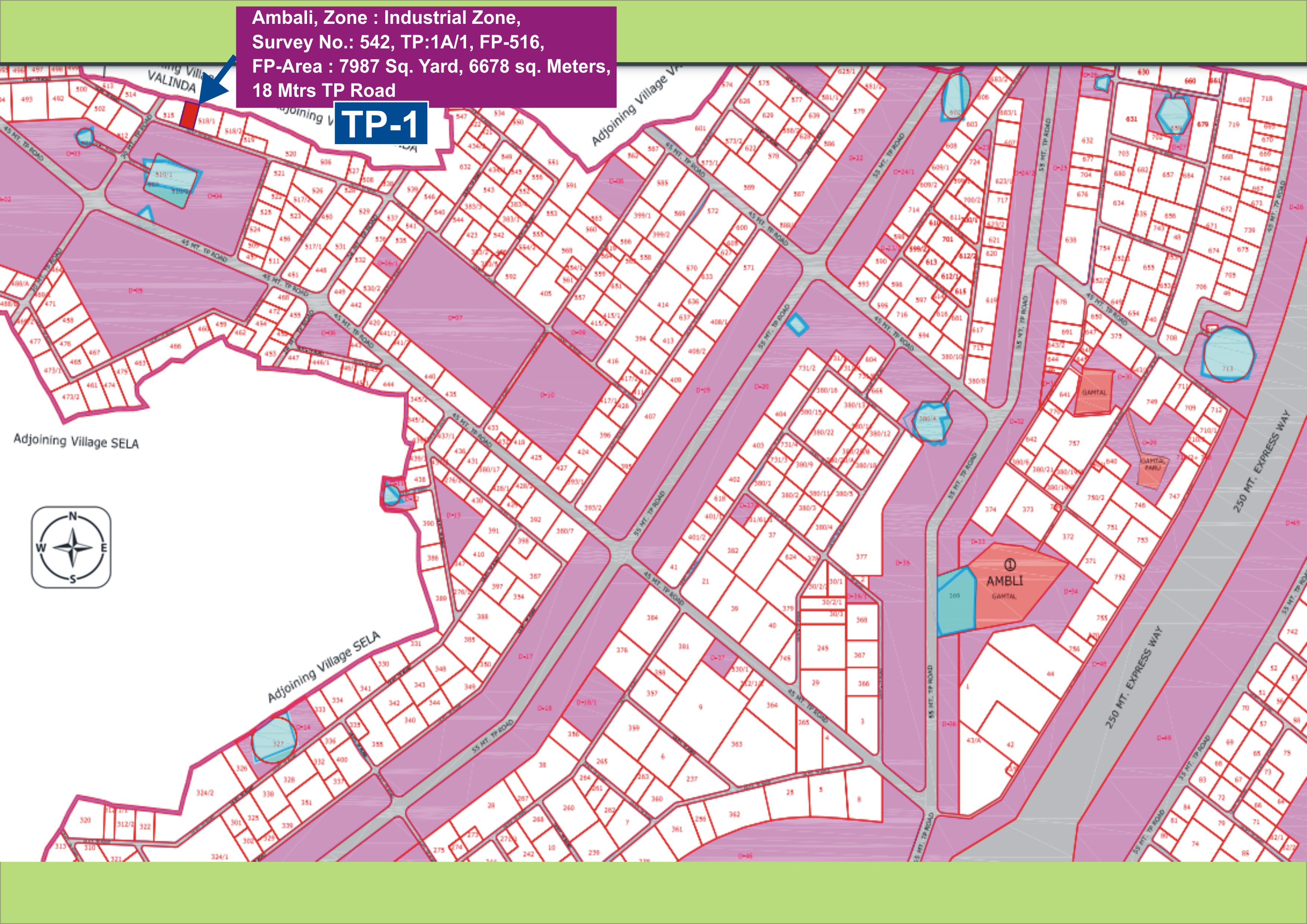Select plot number 405
This screenshot has height=924, width=1307.
pos(545,293)
